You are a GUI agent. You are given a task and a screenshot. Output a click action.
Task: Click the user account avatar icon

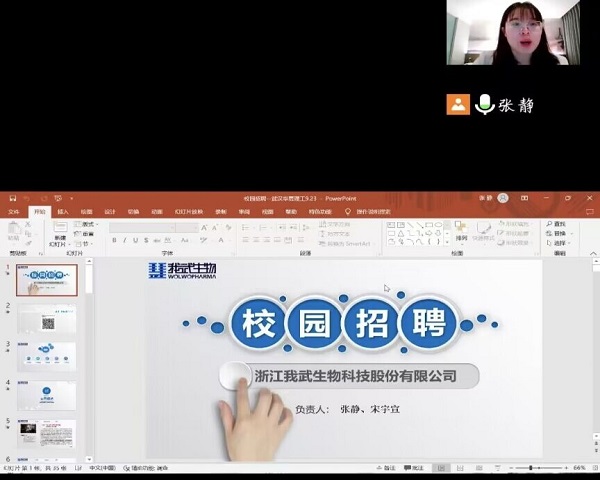tap(503, 198)
